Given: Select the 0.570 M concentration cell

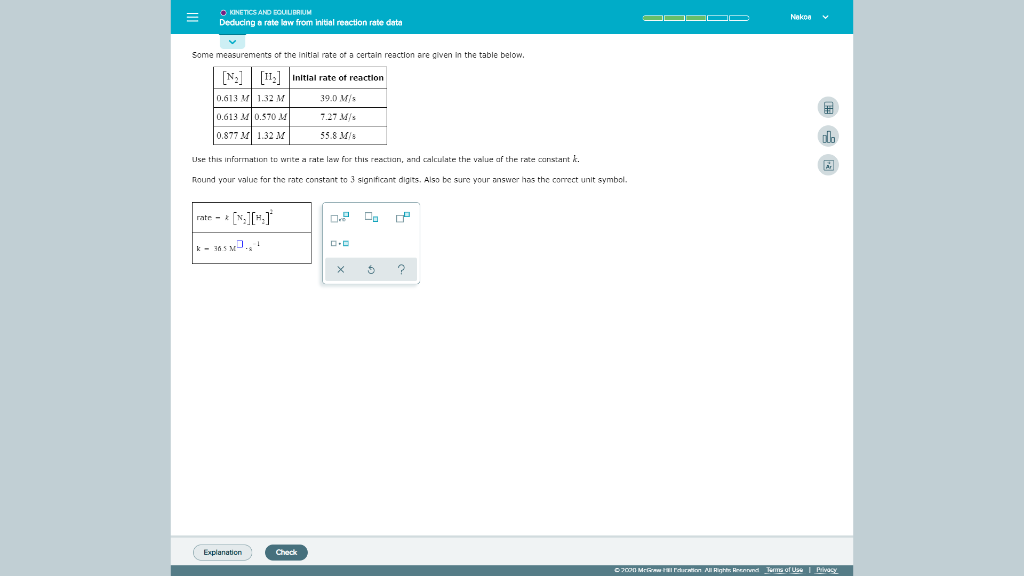Looking at the screenshot, I should pyautogui.click(x=270, y=117).
